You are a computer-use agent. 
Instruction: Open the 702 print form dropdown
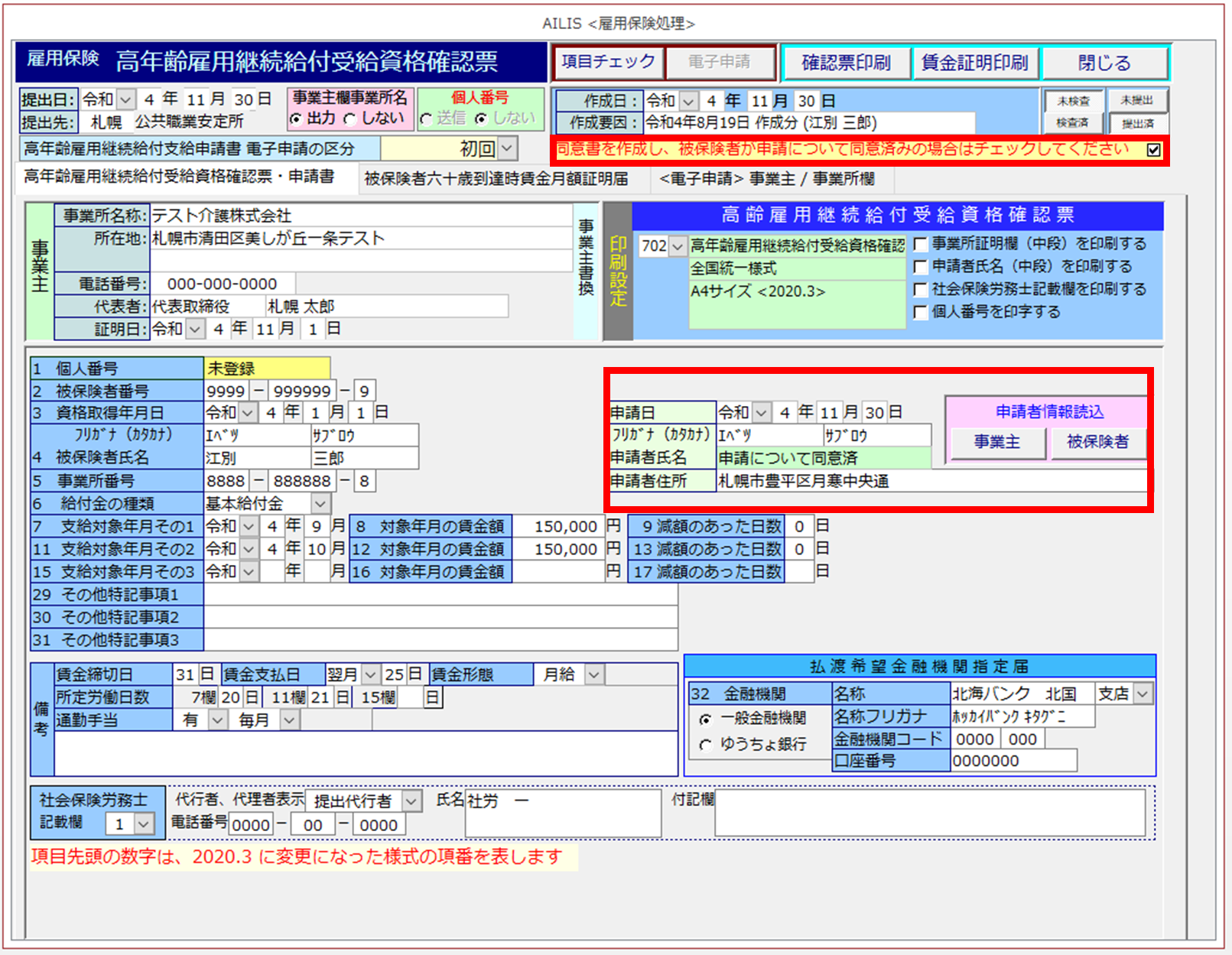click(677, 246)
